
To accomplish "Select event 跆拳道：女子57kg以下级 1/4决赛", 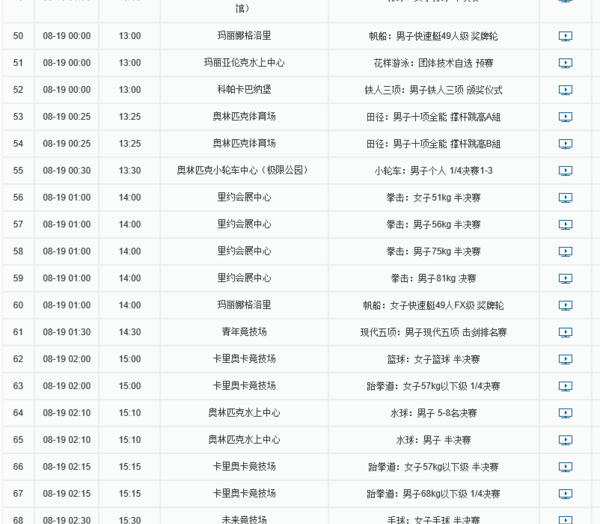I will (433, 386).
